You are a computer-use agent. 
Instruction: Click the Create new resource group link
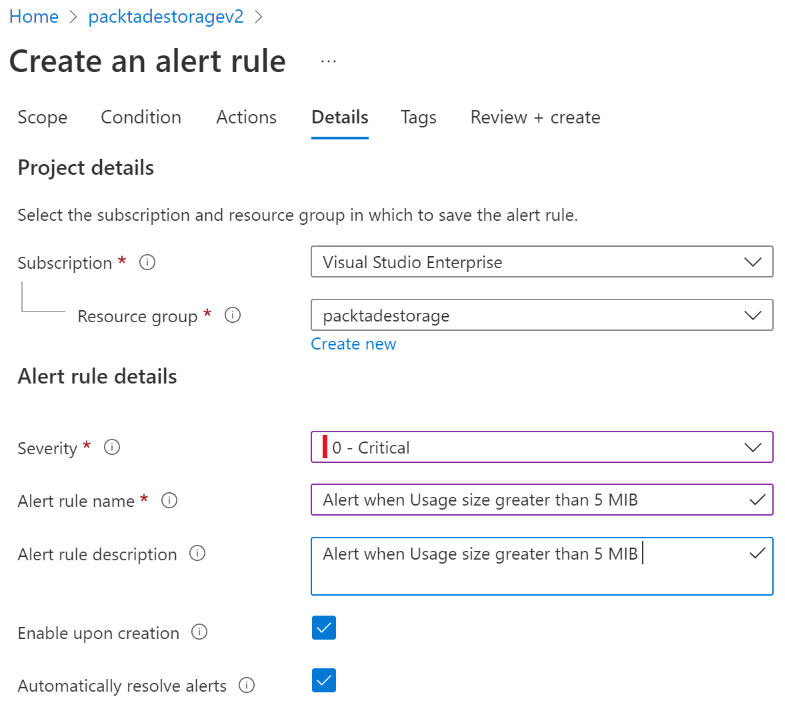(x=353, y=344)
